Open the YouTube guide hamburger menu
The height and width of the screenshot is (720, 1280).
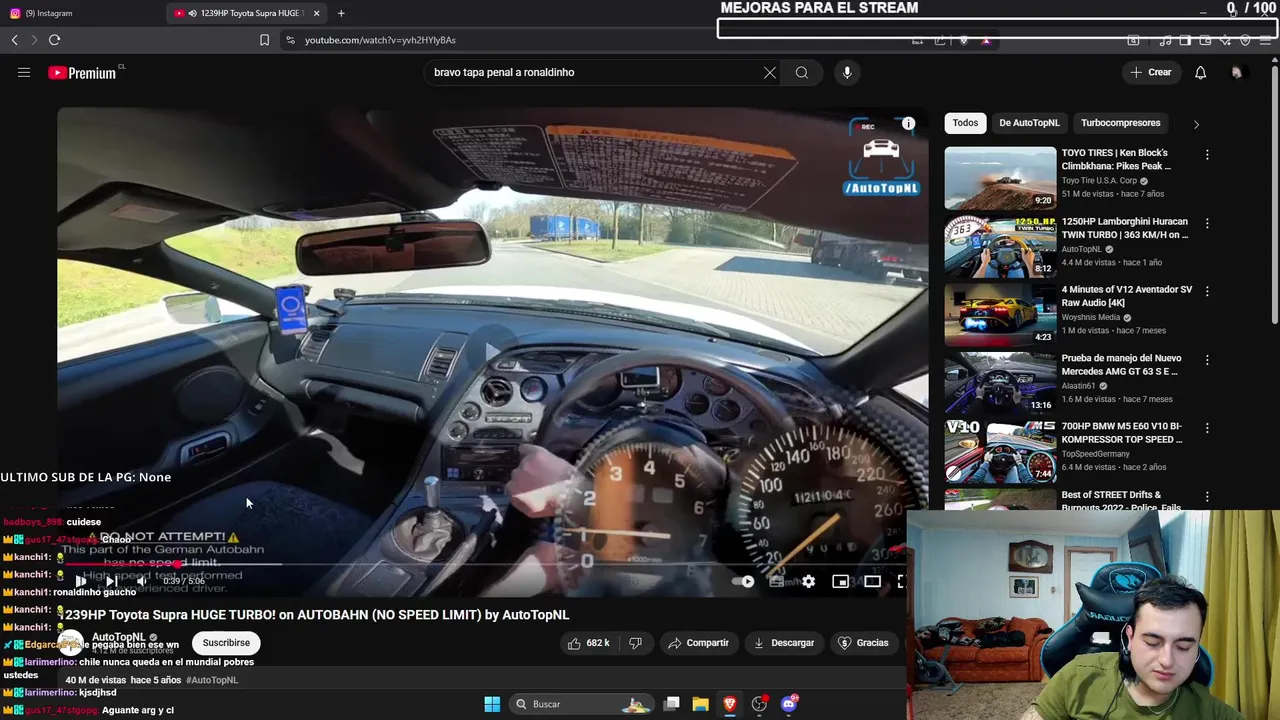coord(24,72)
